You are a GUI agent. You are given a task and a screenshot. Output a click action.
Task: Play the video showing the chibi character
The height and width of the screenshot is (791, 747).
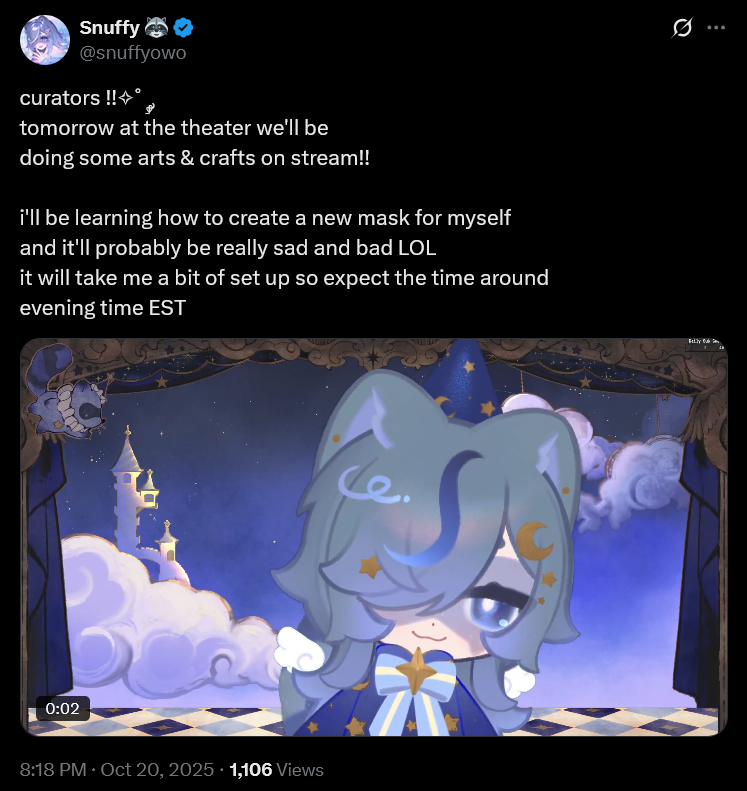coord(374,537)
